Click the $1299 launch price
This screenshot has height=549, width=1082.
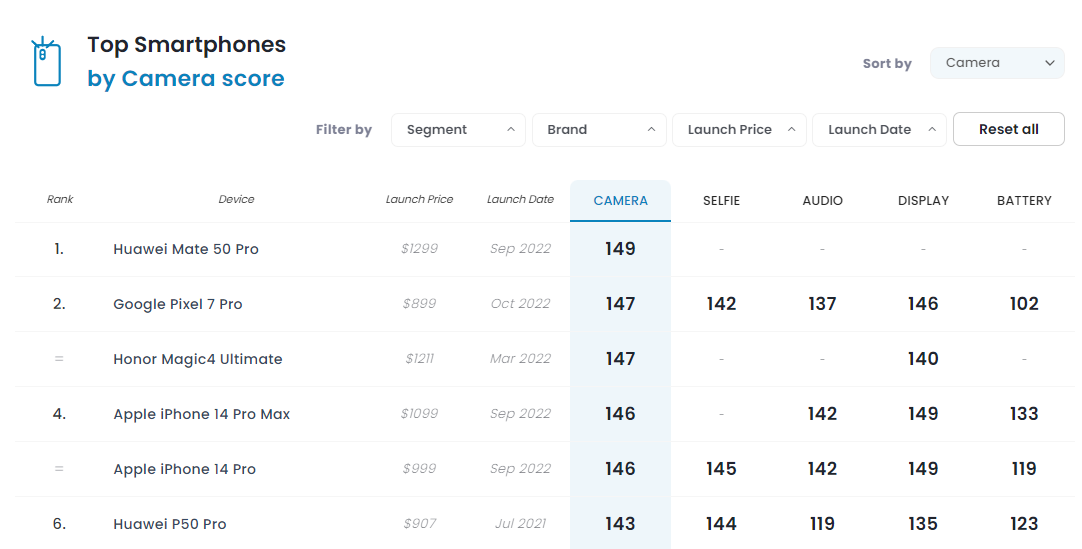420,249
